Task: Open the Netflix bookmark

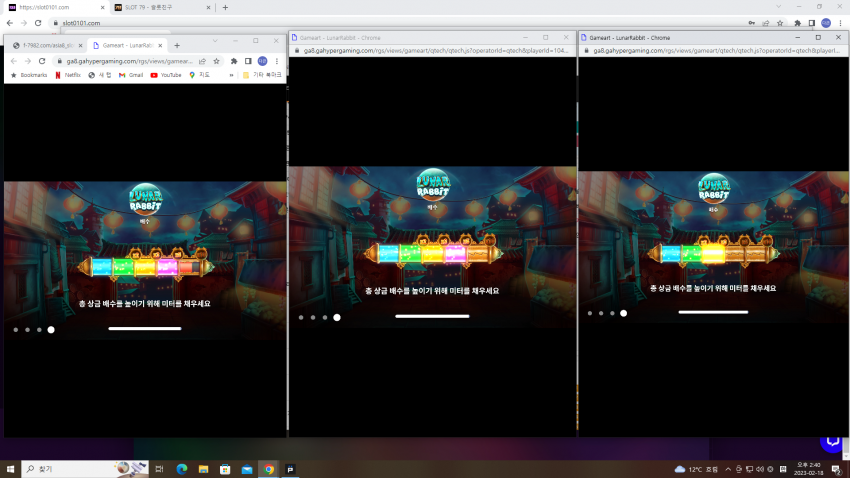Action: (x=68, y=75)
